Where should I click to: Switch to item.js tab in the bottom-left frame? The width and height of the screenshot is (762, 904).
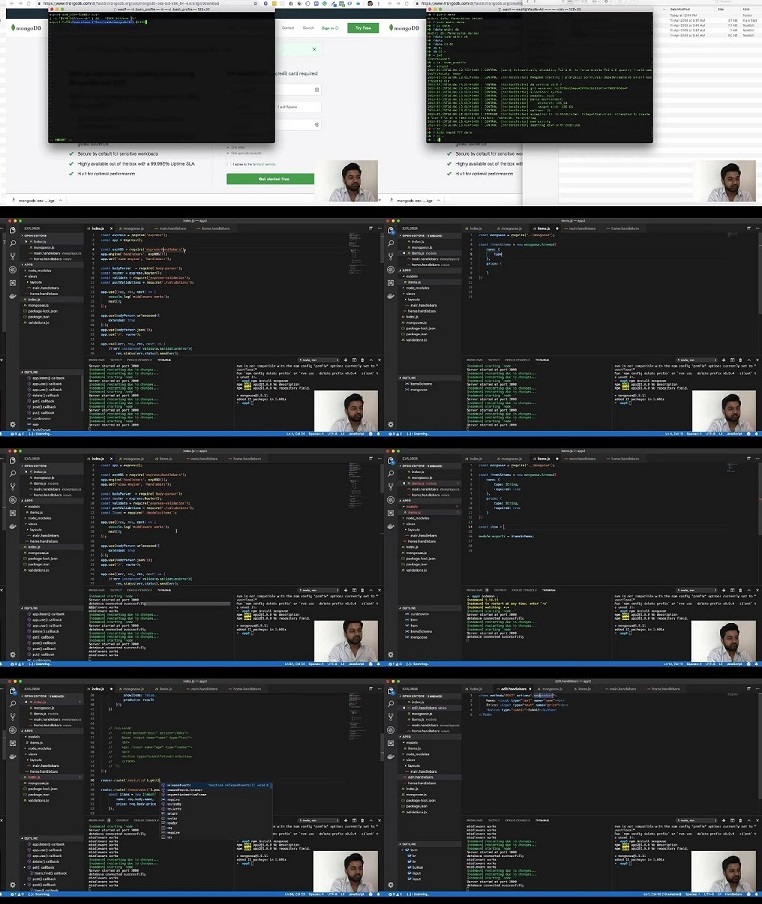(x=165, y=688)
